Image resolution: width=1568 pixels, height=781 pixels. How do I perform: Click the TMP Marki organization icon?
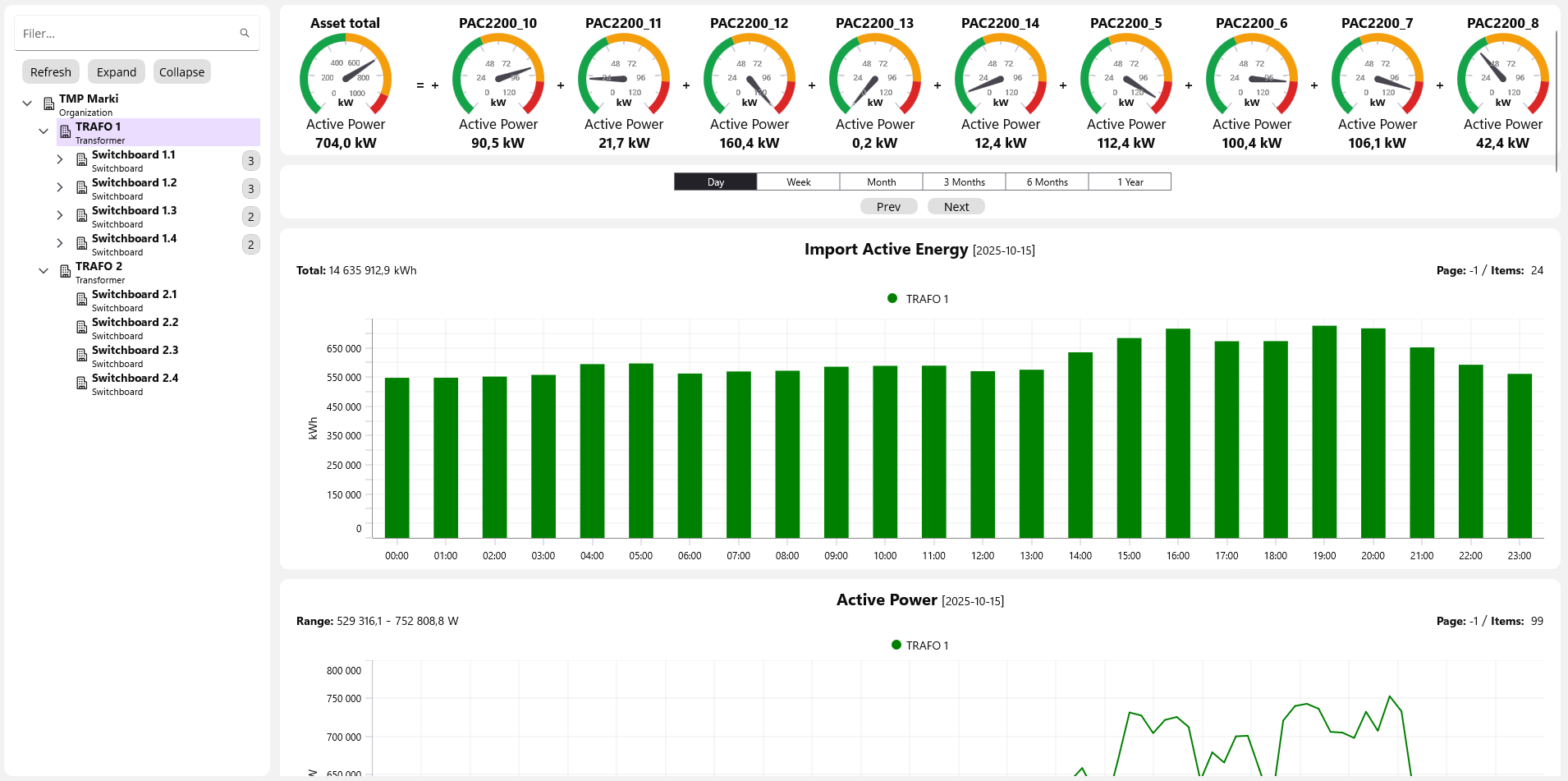[x=49, y=104]
